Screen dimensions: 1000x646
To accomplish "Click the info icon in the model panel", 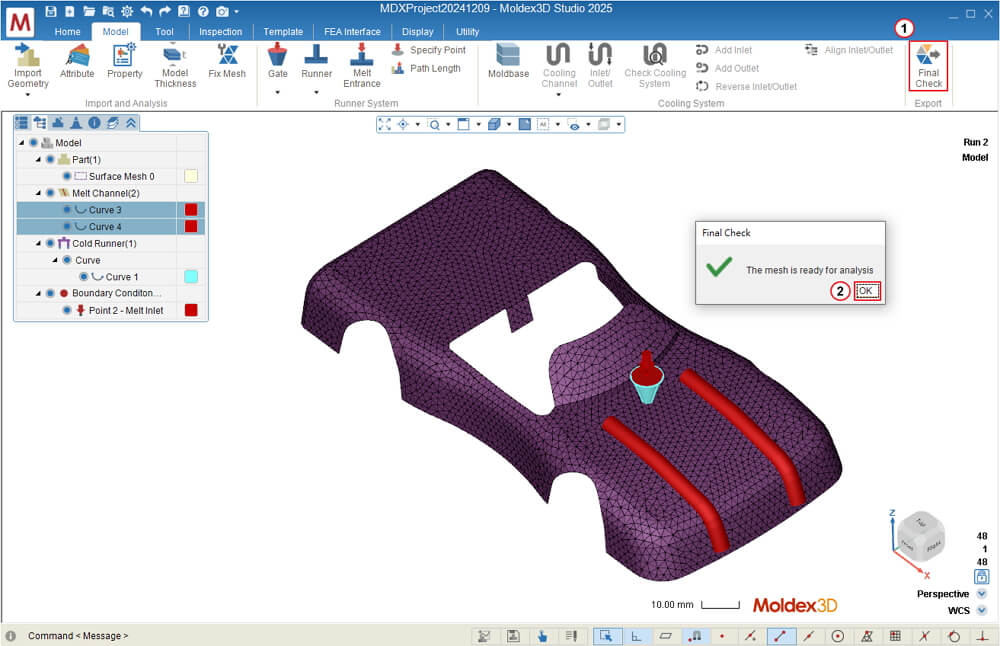I will (94, 122).
